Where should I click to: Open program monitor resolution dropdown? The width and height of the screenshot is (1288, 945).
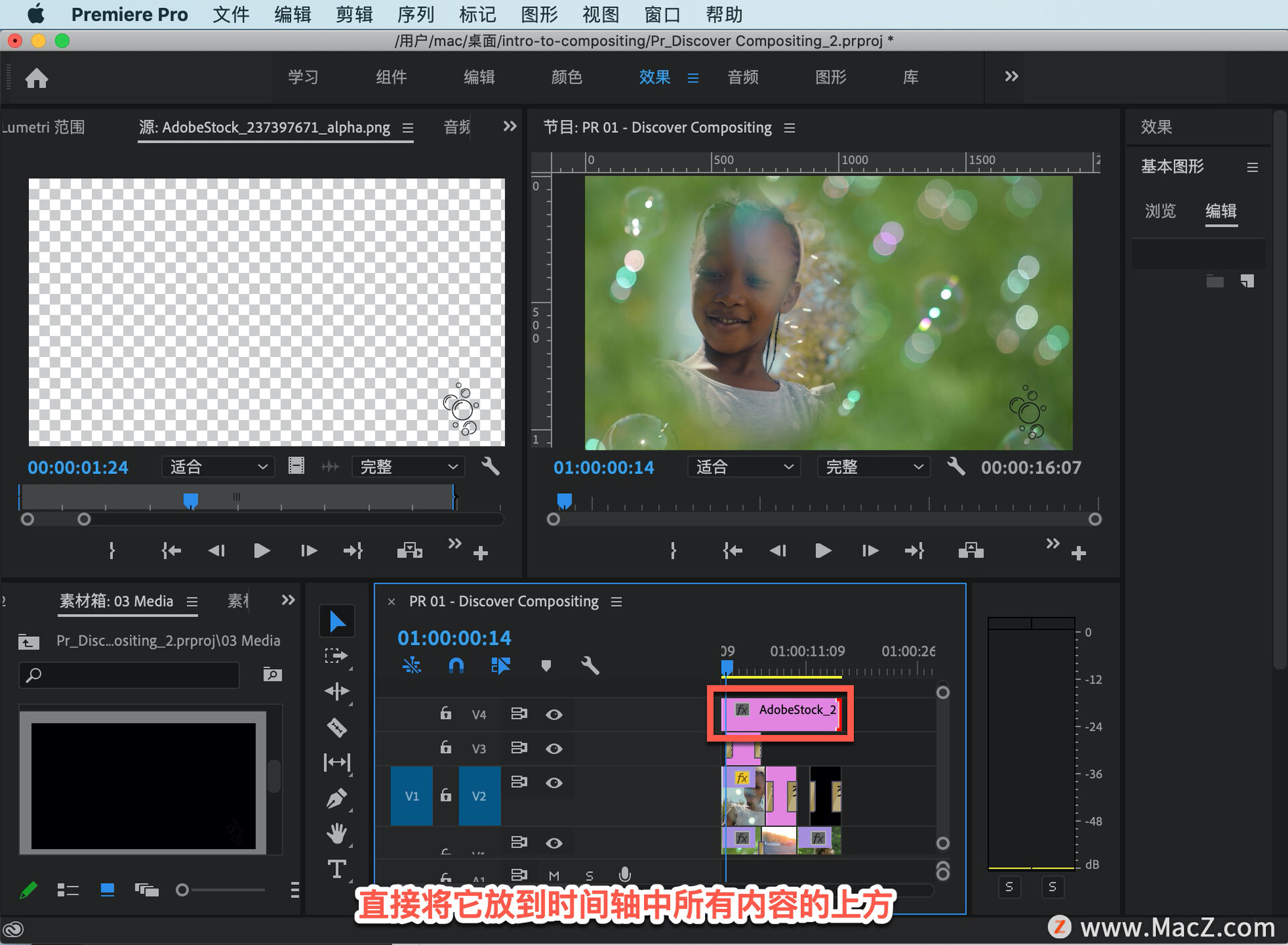pyautogui.click(x=873, y=466)
